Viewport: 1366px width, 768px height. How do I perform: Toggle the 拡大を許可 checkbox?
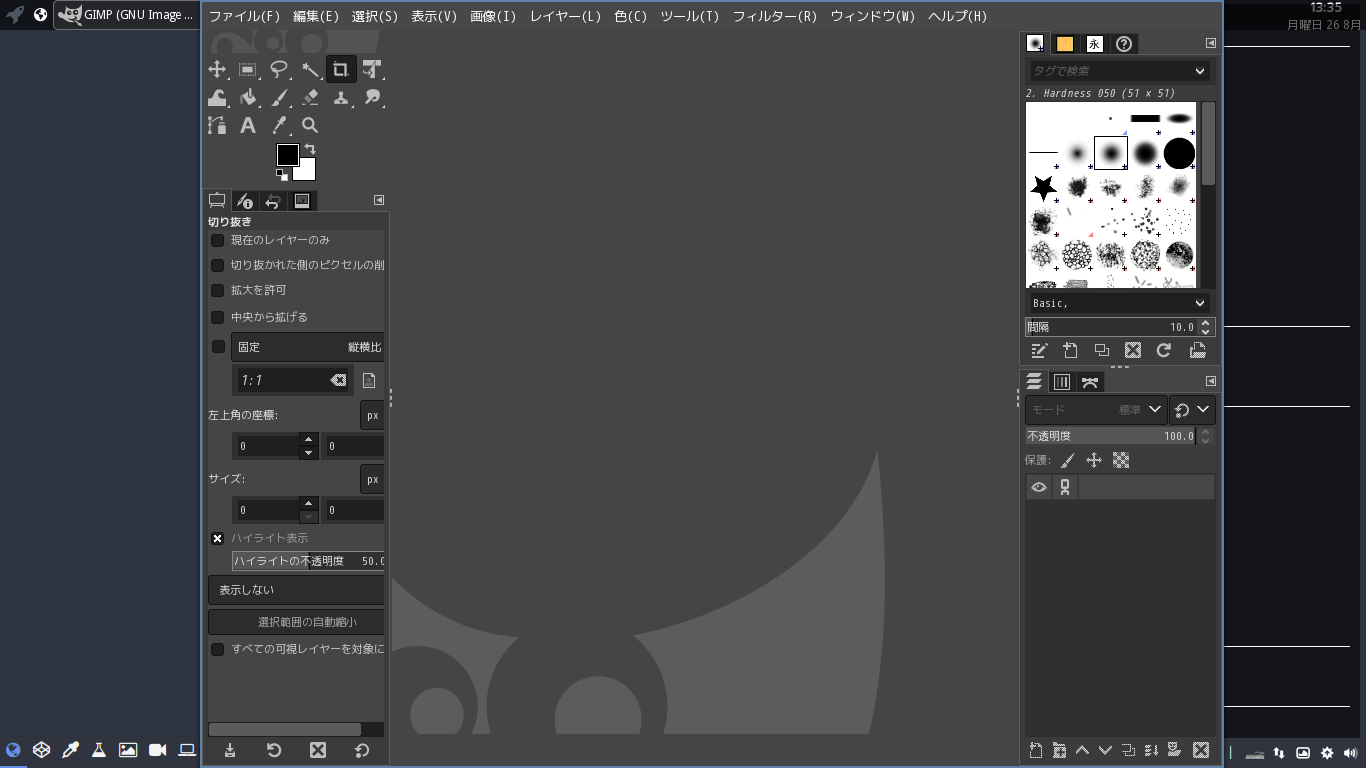(217, 290)
